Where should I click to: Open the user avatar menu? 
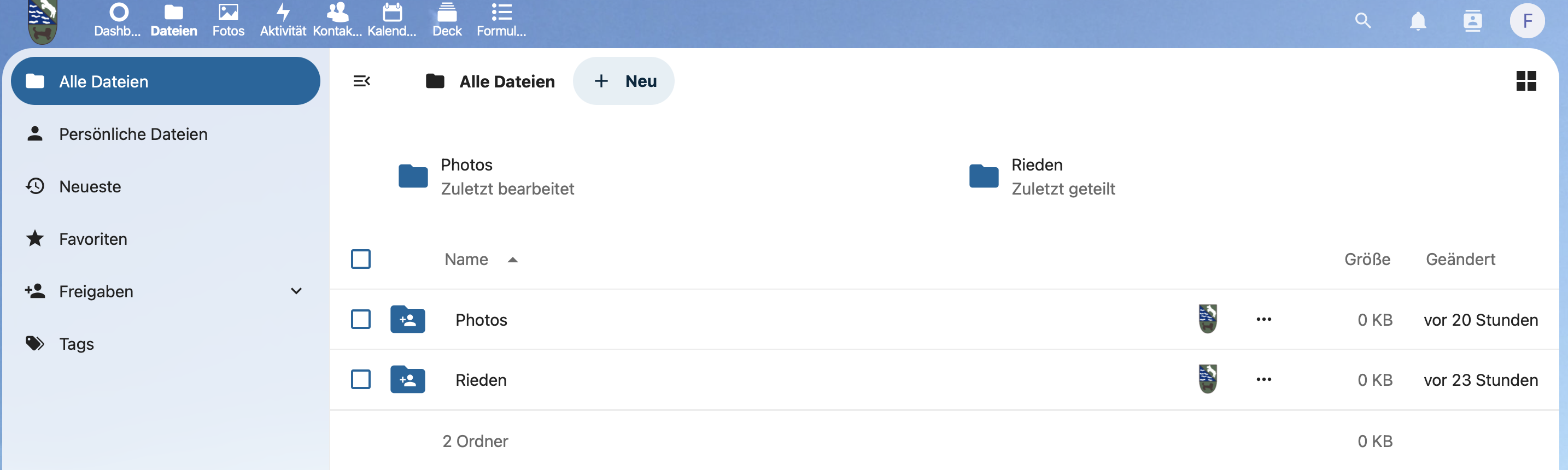[x=1526, y=21]
